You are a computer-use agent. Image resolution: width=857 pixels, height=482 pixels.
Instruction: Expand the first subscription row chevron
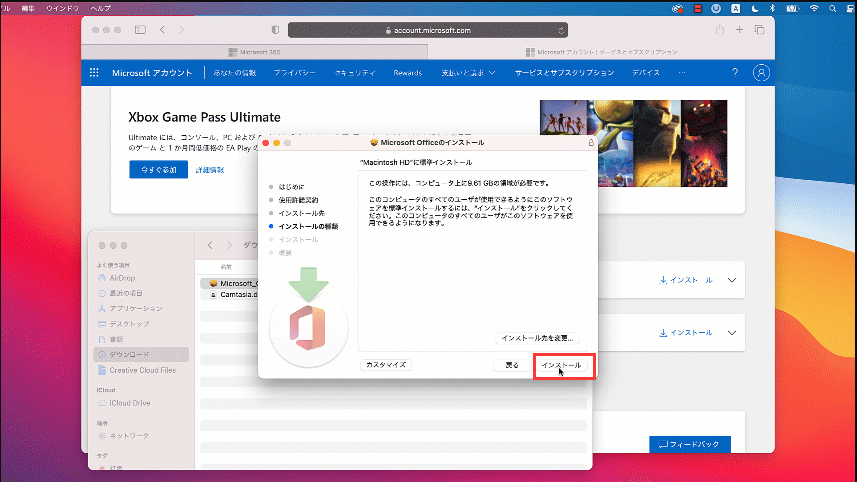click(x=733, y=280)
